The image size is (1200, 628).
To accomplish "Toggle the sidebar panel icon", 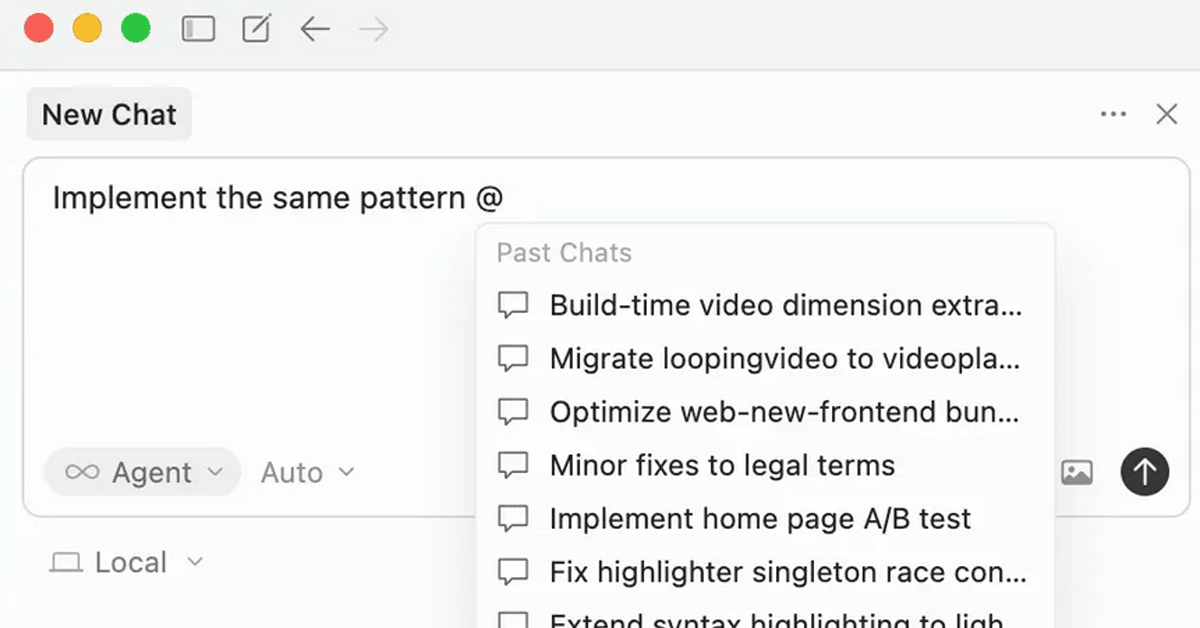I will coord(198,29).
